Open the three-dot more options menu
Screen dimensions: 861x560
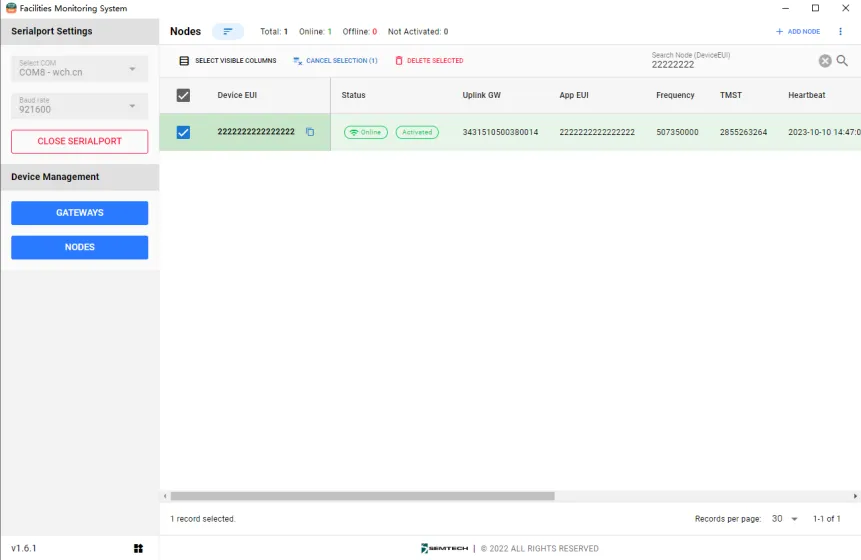click(x=840, y=32)
